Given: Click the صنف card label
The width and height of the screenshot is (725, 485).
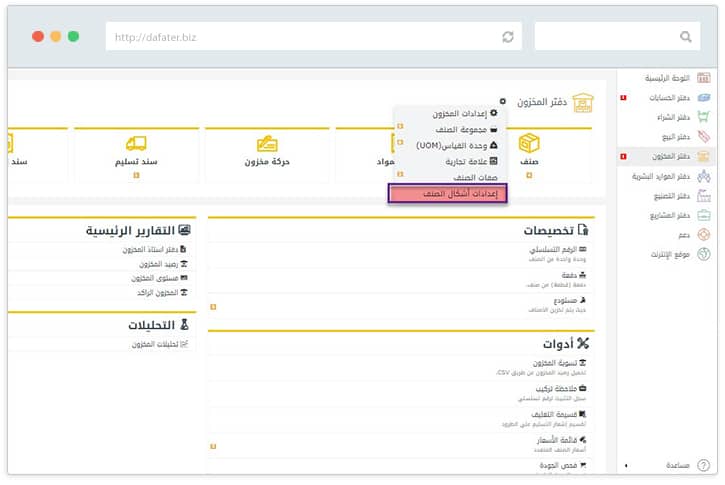Looking at the screenshot, I should (529, 162).
